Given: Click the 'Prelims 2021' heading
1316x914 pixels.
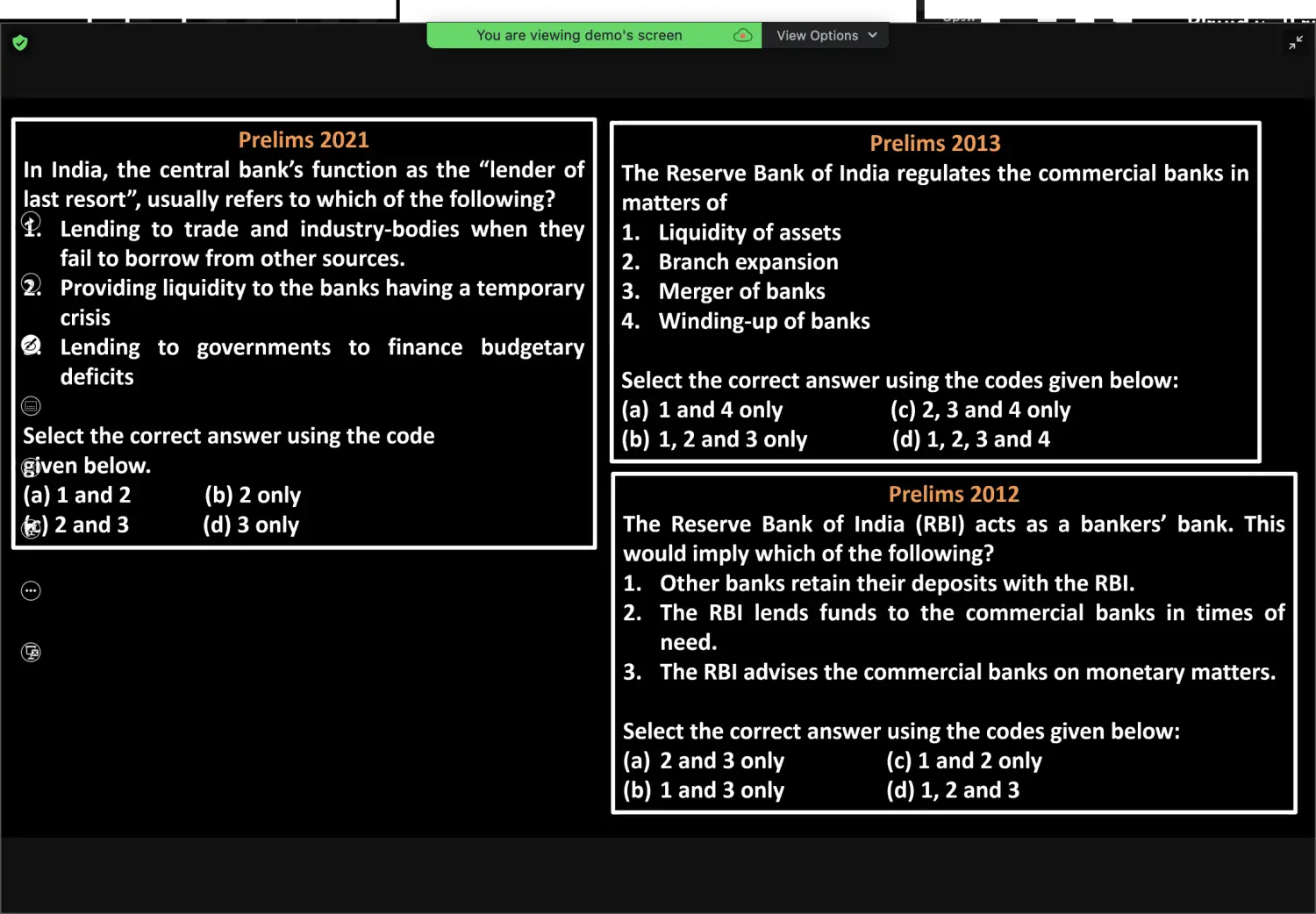Looking at the screenshot, I should 304,139.
